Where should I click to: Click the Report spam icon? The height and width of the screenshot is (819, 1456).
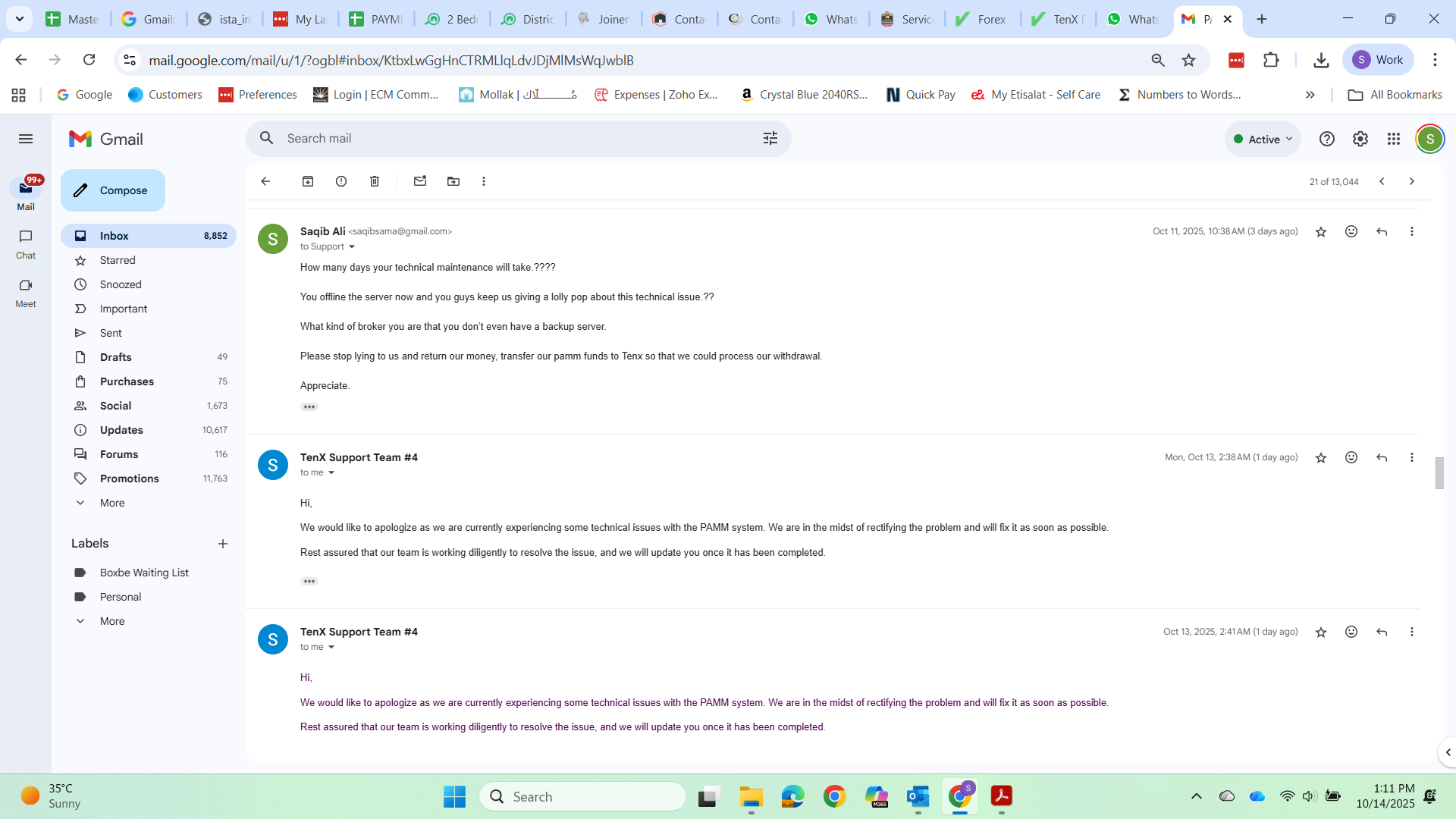(341, 181)
